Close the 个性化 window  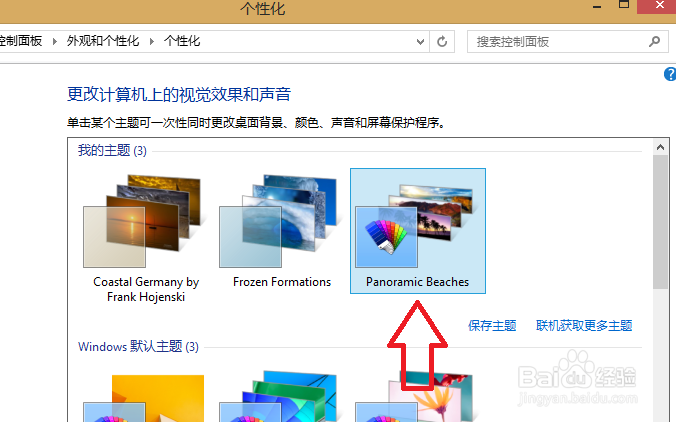coord(658,6)
